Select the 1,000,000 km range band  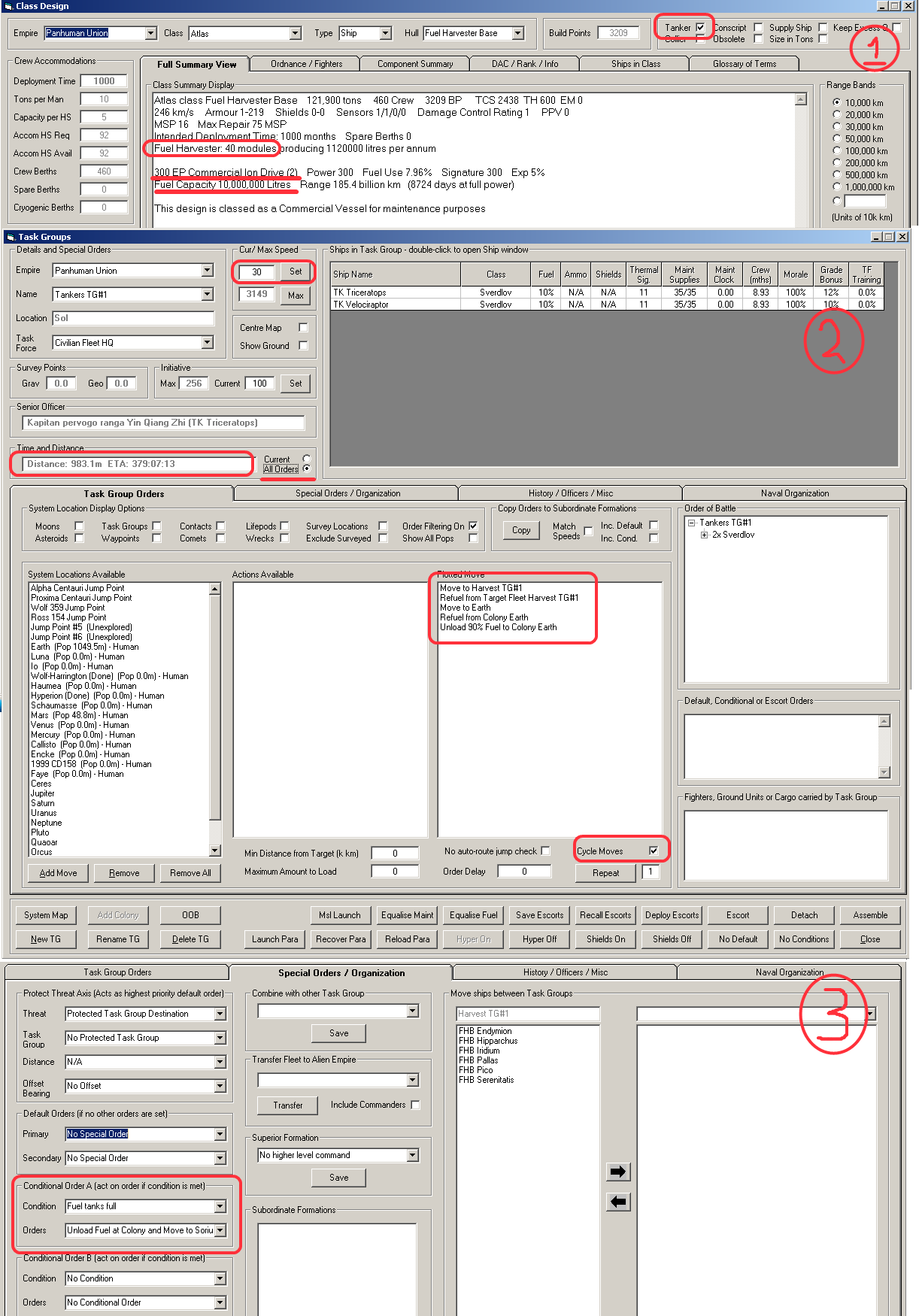pyautogui.click(x=836, y=186)
